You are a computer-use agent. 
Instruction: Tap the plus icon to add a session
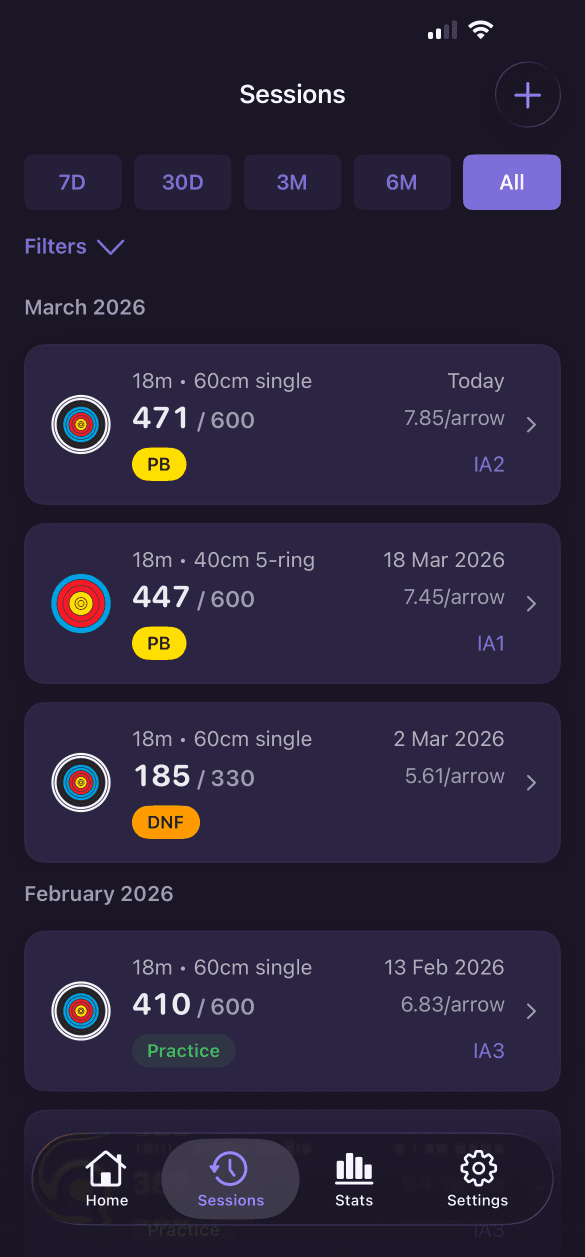pos(527,95)
